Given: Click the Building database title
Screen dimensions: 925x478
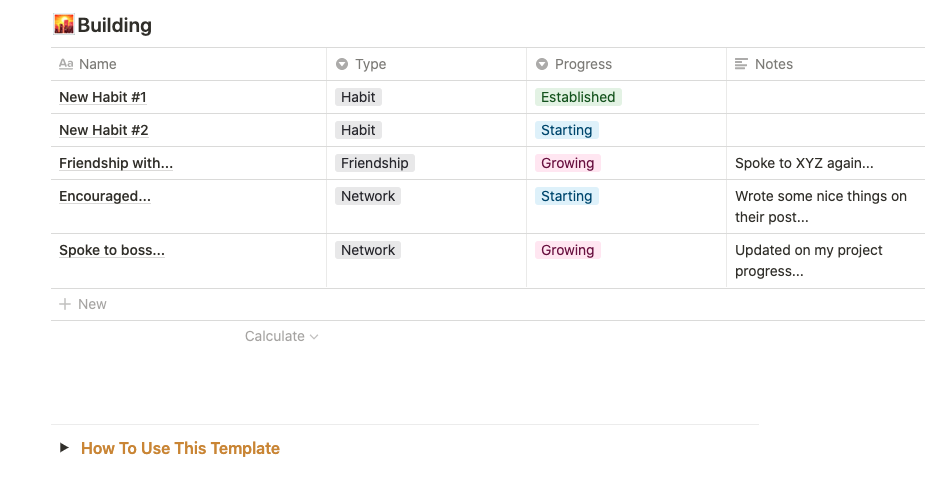Looking at the screenshot, I should click(115, 25).
